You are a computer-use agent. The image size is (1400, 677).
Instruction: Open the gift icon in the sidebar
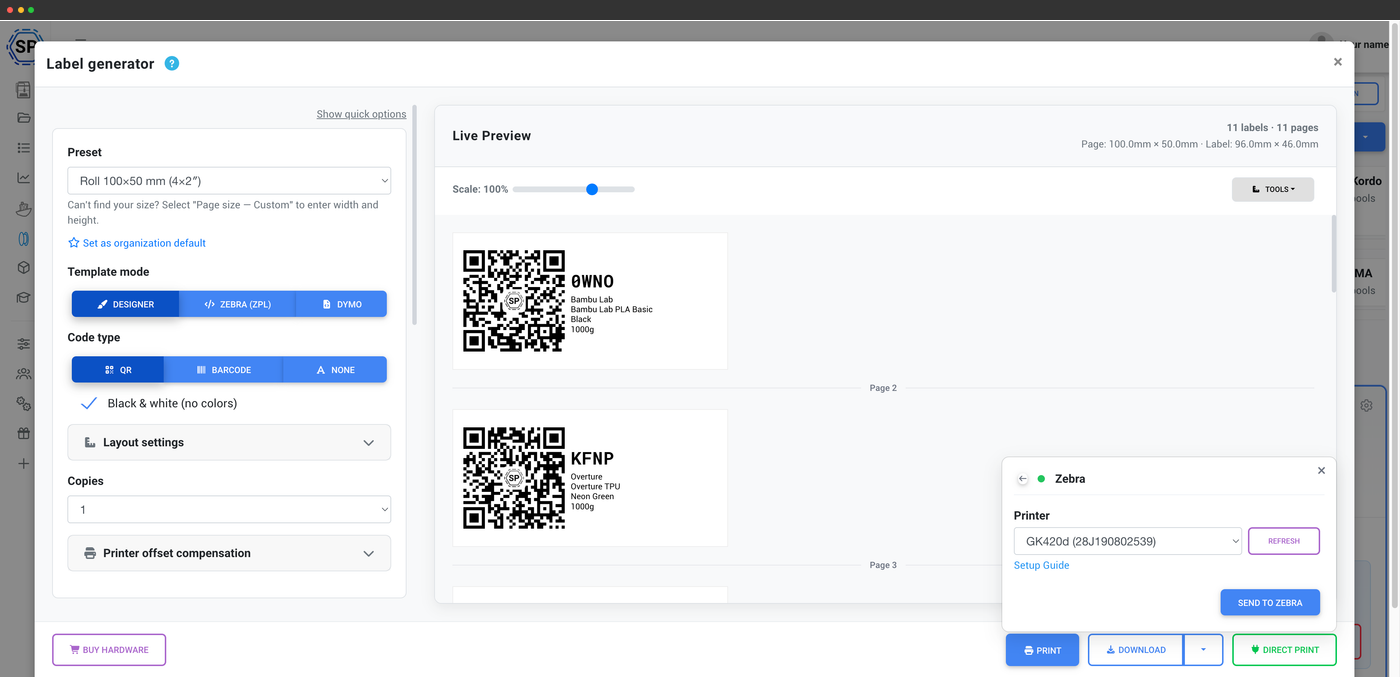pos(24,434)
